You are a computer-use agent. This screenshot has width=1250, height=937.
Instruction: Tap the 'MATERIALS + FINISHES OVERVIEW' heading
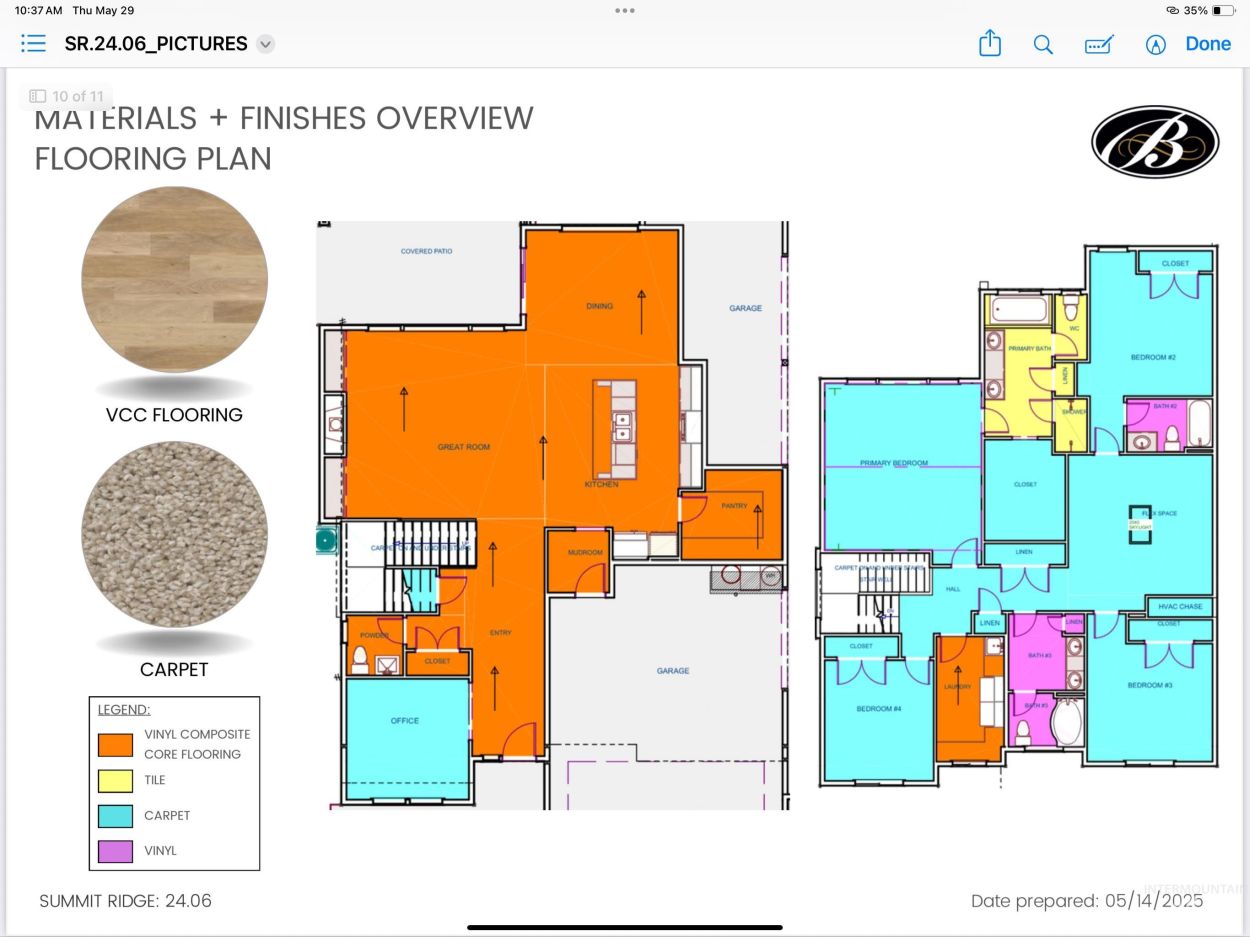[284, 118]
